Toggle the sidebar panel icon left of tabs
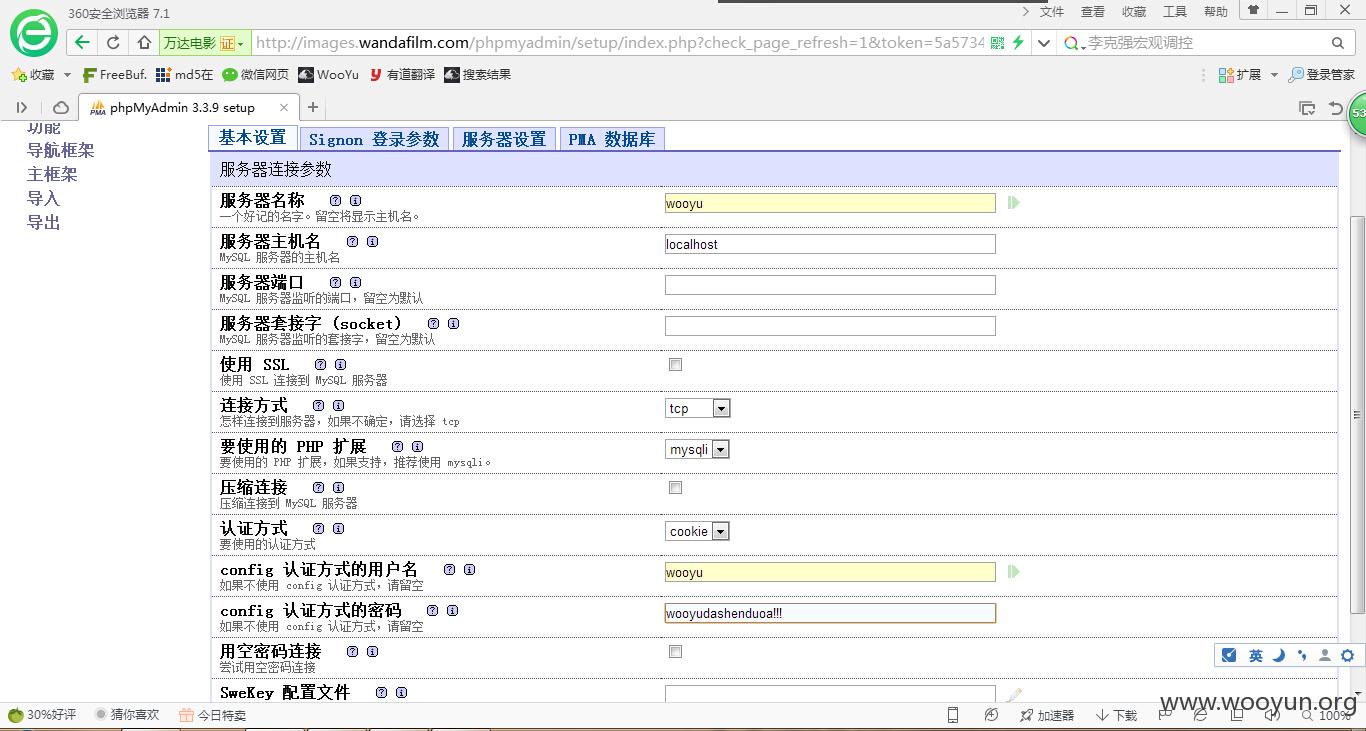Image resolution: width=1366 pixels, height=731 pixels. pyautogui.click(x=22, y=107)
